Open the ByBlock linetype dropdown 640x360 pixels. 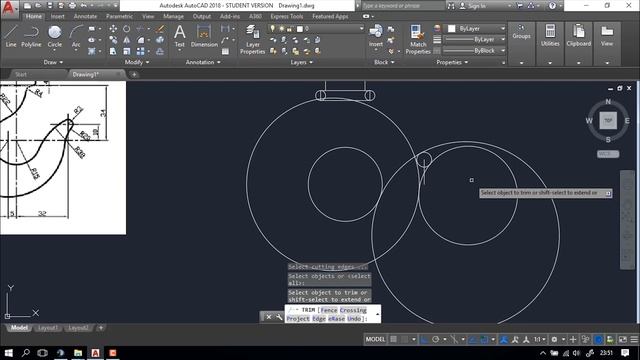click(x=503, y=51)
